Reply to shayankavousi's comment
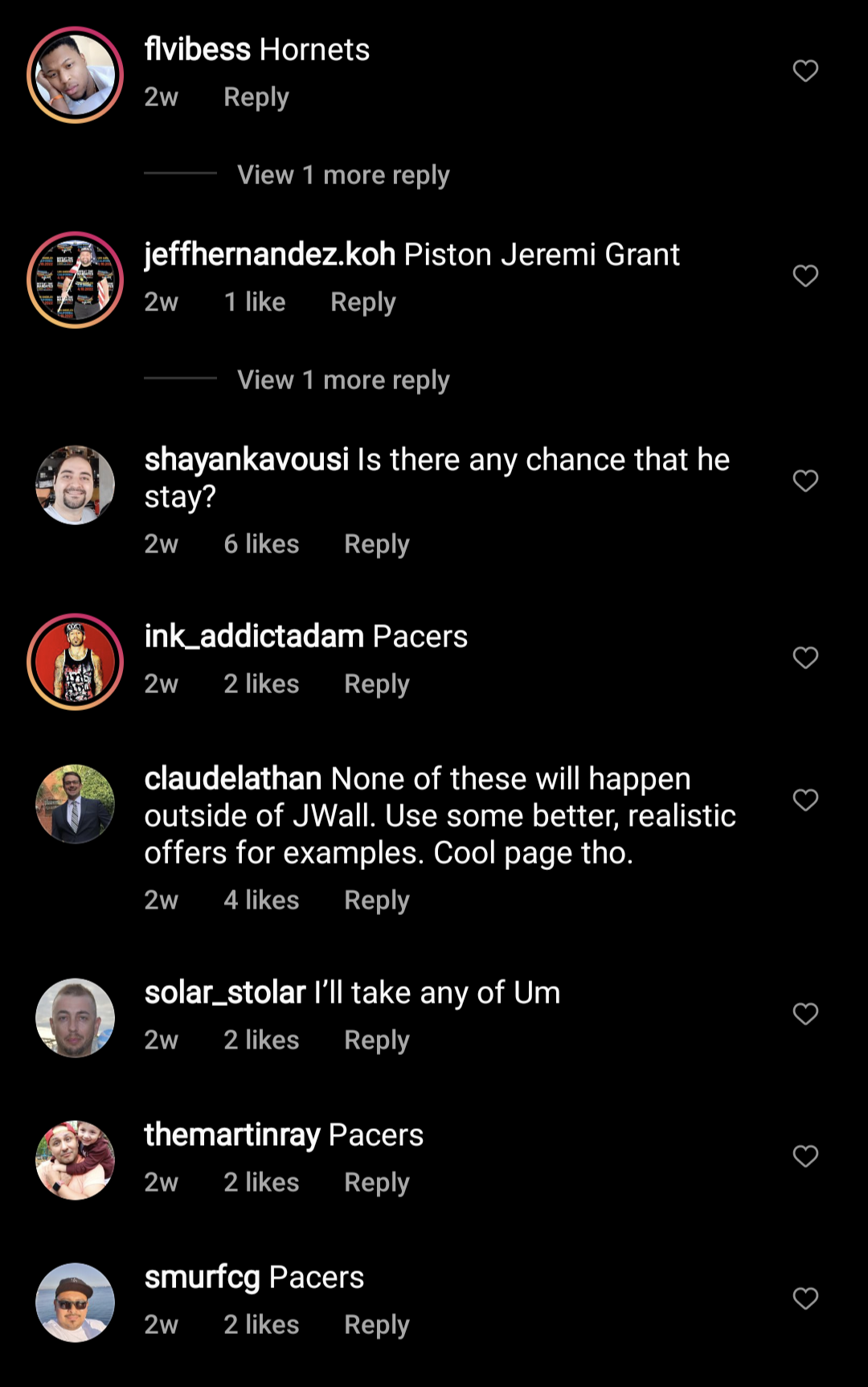Screen dimensions: 868x1387 (376, 544)
